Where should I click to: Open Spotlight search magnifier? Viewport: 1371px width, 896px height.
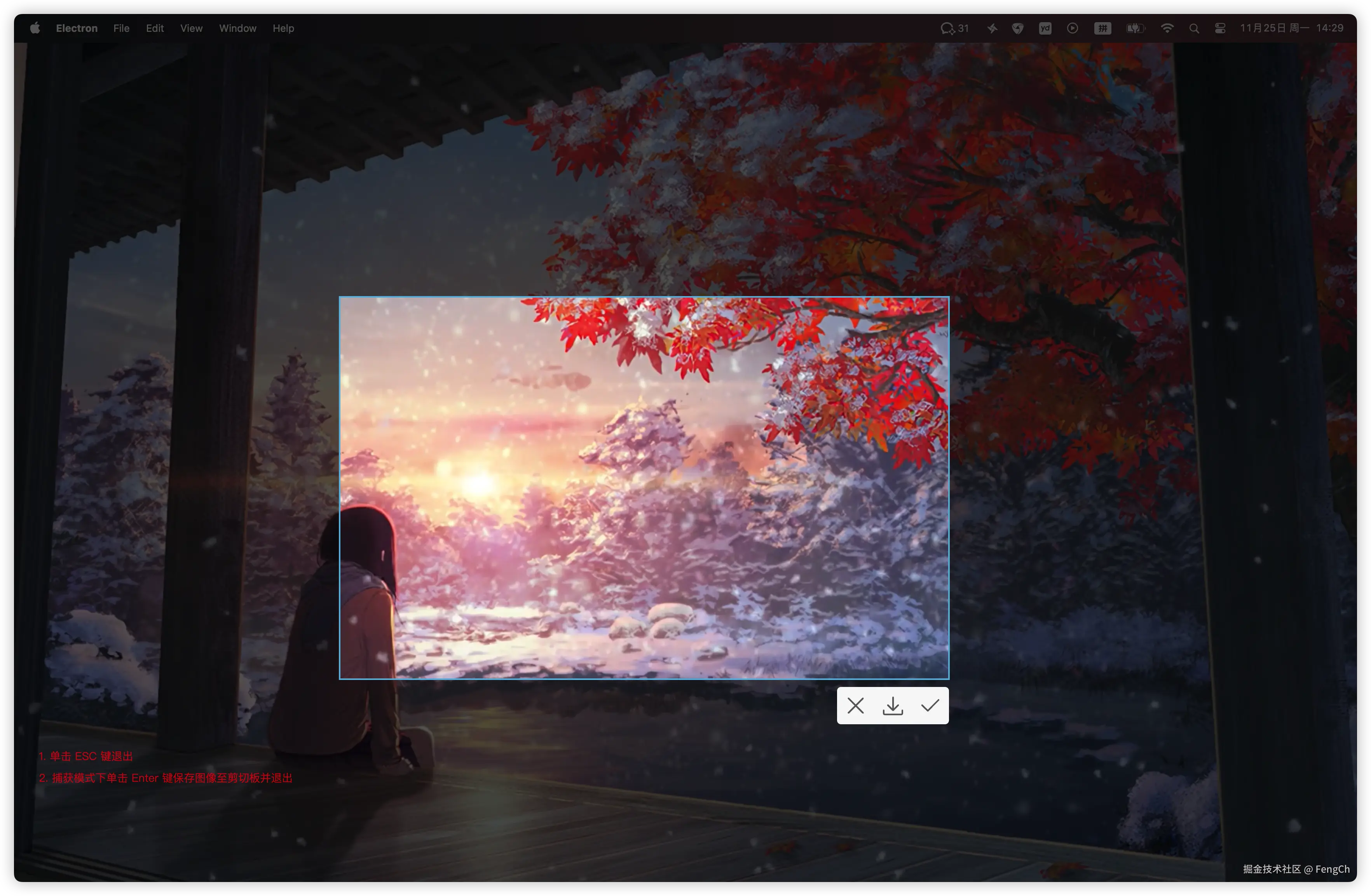(1193, 28)
